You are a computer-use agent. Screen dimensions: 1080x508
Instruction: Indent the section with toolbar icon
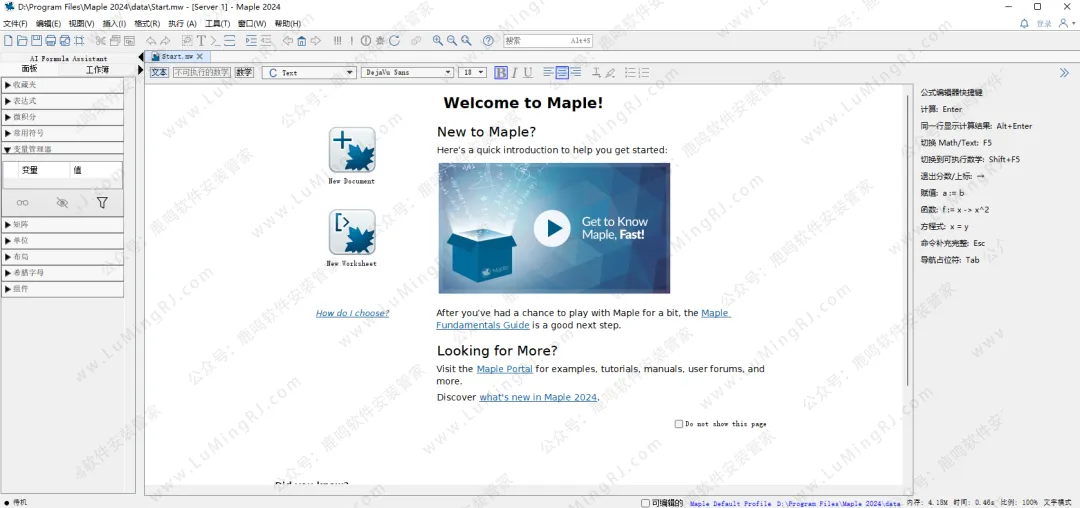point(251,41)
